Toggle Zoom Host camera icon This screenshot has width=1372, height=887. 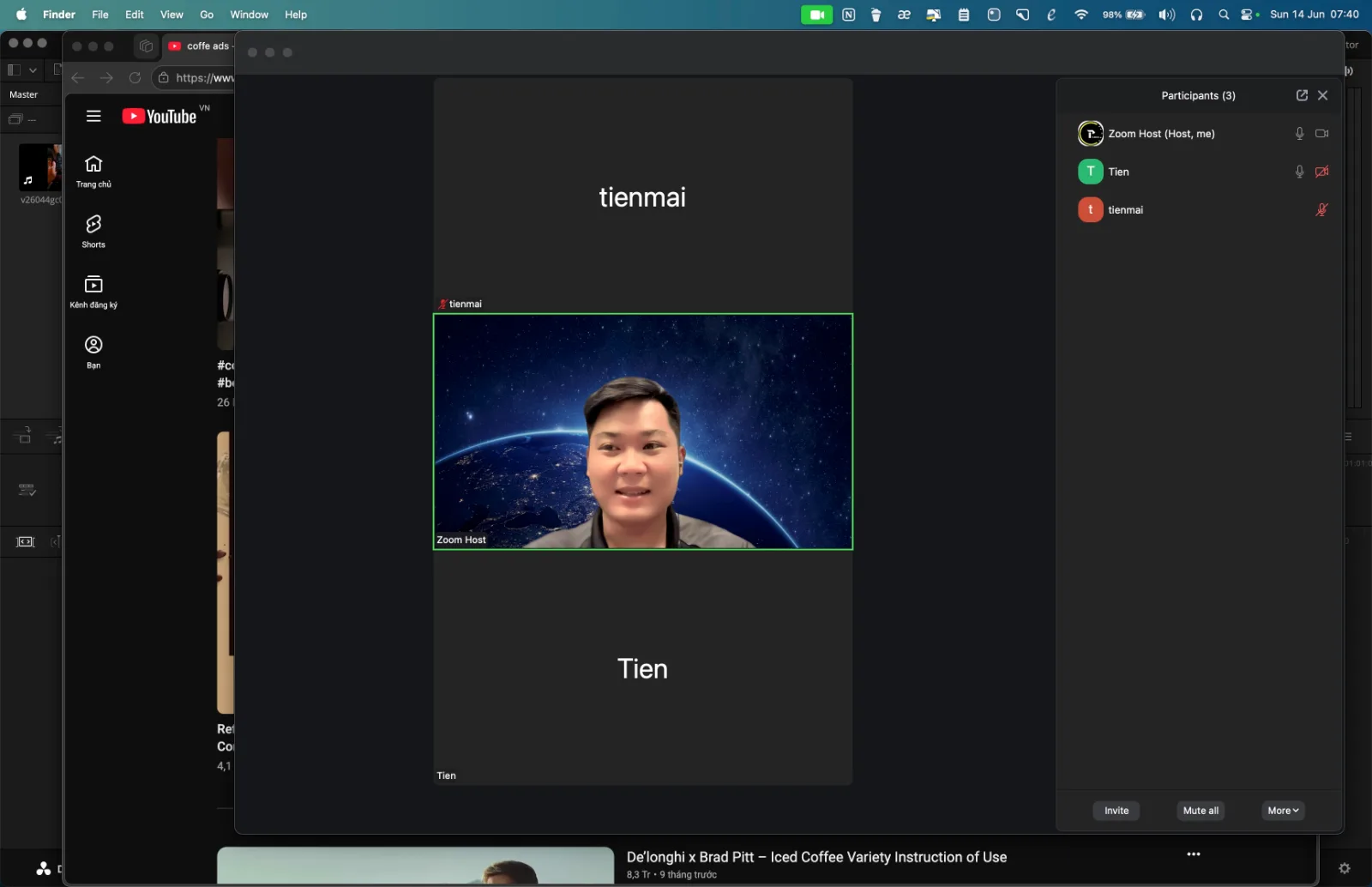tap(1321, 134)
